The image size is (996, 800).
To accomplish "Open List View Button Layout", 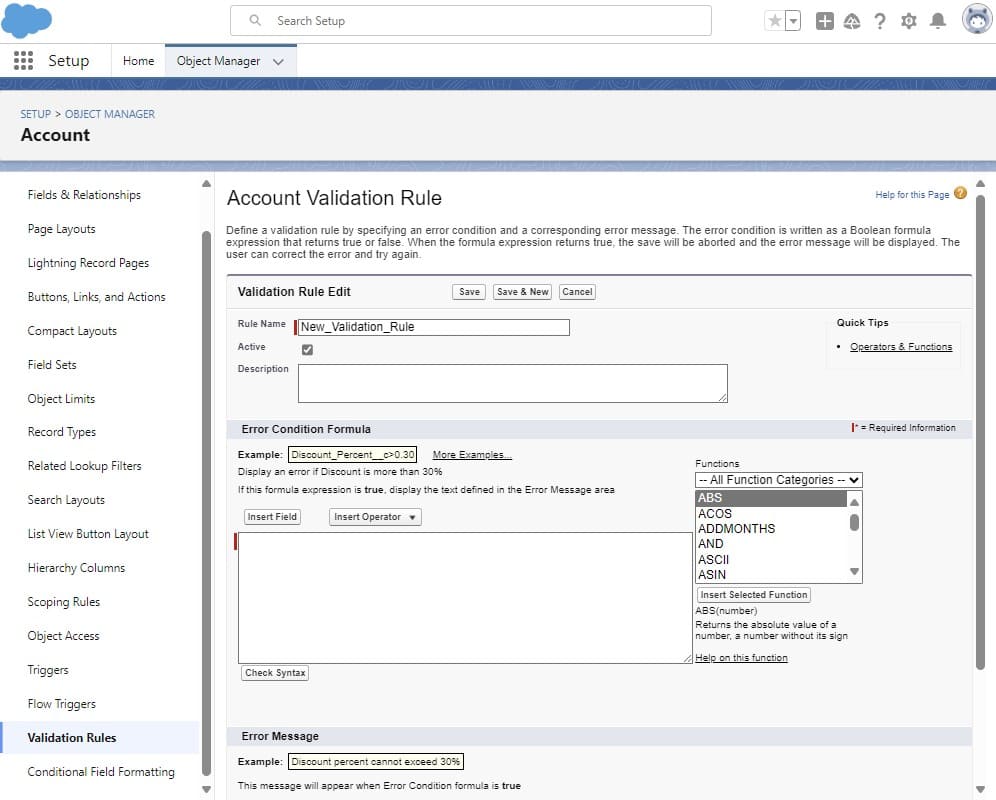I will tap(88, 534).
